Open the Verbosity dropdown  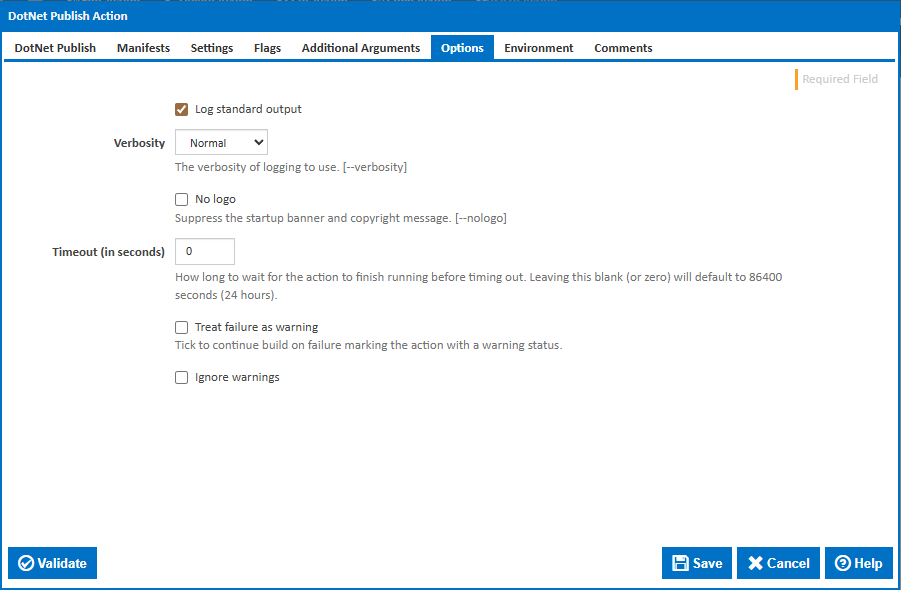pyautogui.click(x=221, y=142)
